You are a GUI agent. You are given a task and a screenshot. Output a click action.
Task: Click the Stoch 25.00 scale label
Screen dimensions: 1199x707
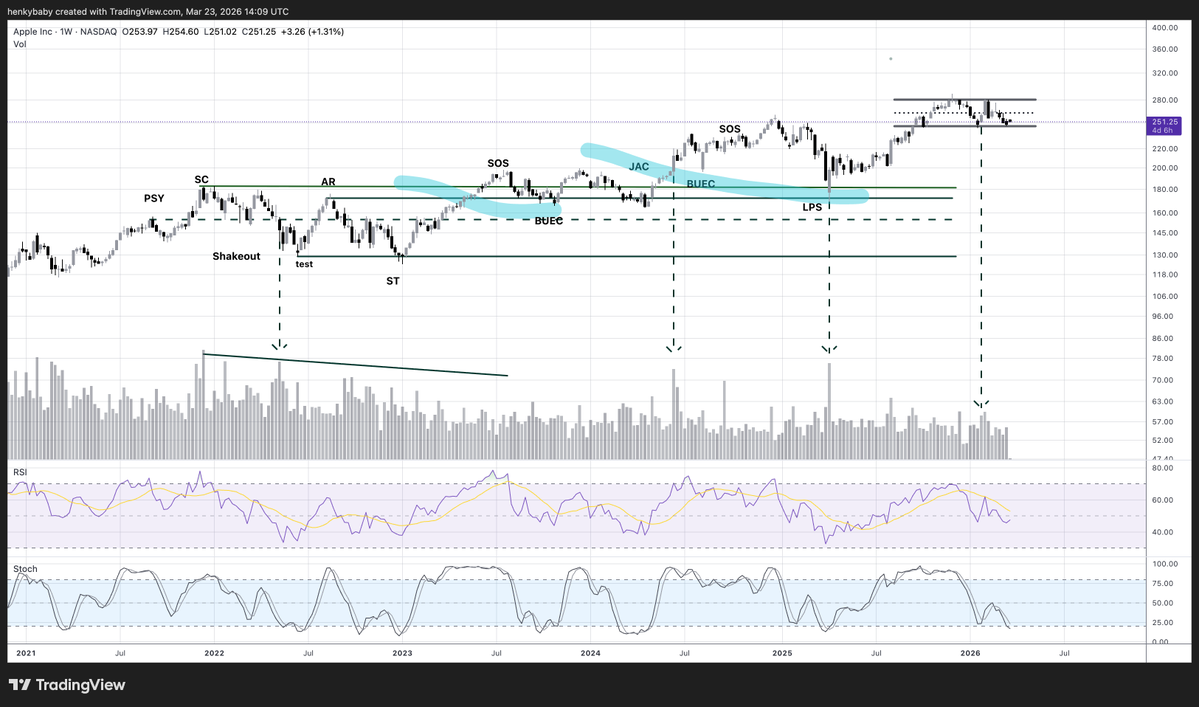pos(1162,622)
